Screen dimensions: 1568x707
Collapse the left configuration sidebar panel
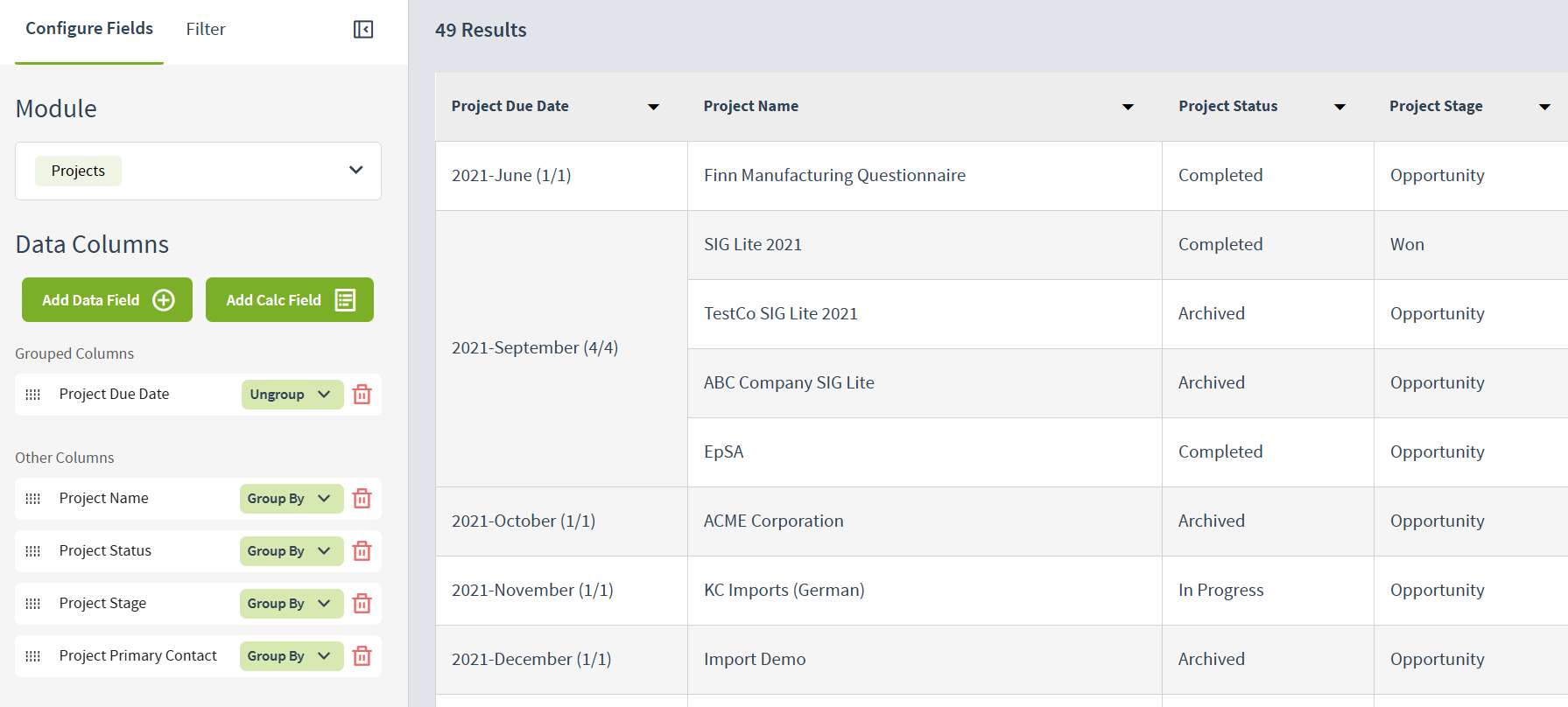click(363, 30)
